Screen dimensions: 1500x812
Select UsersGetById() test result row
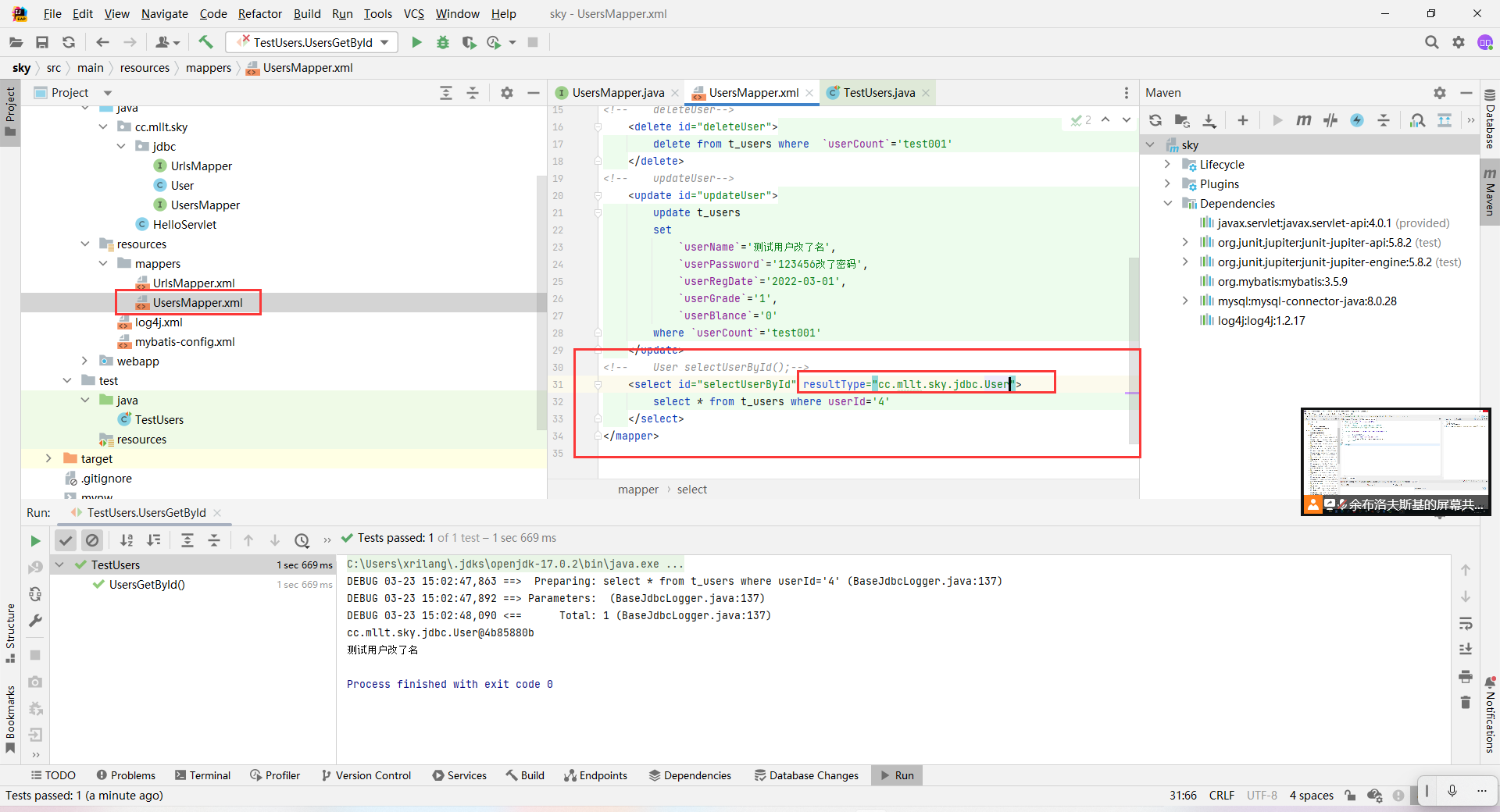tap(193, 584)
